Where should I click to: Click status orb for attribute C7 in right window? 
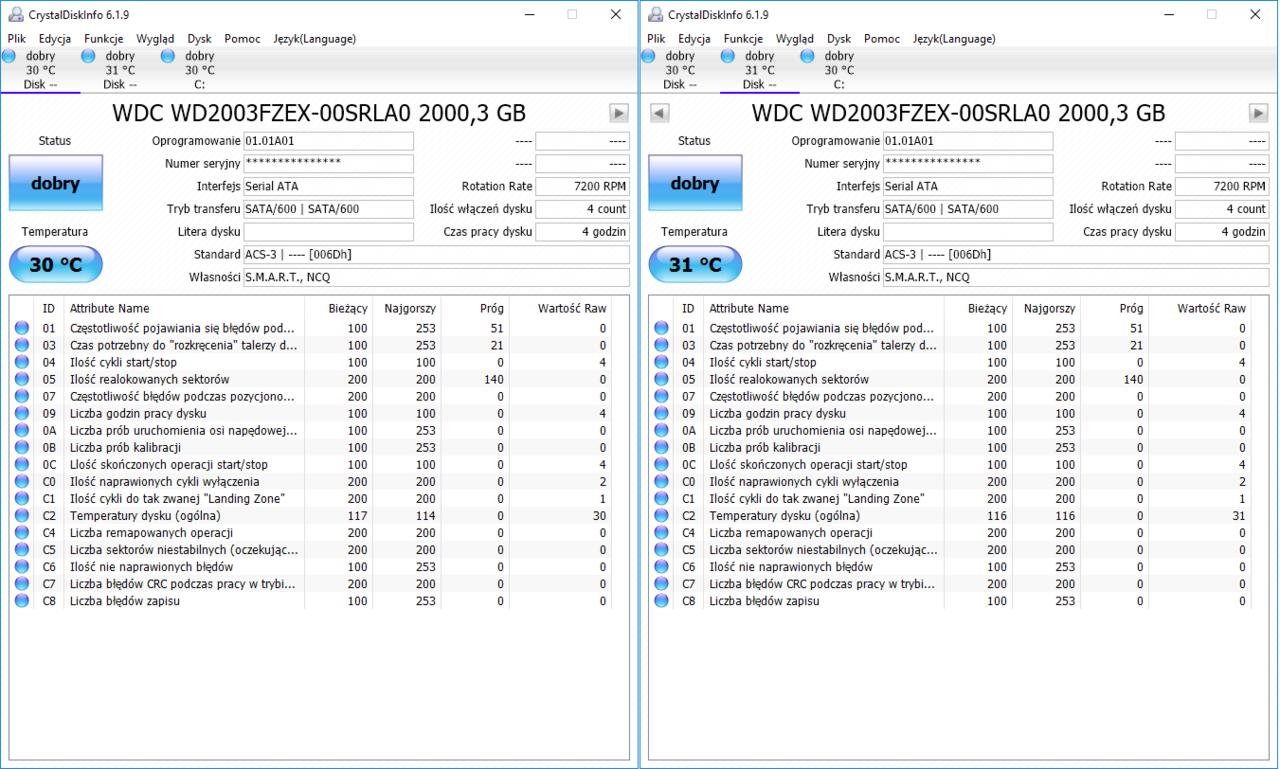(x=661, y=584)
